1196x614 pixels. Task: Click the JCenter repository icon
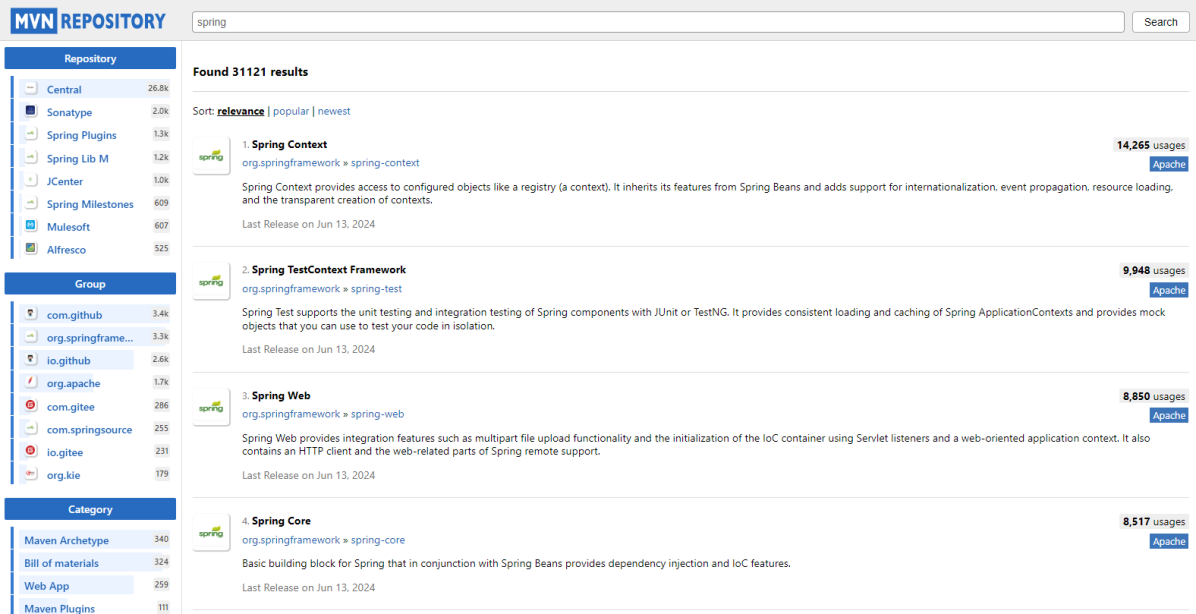coord(31,182)
